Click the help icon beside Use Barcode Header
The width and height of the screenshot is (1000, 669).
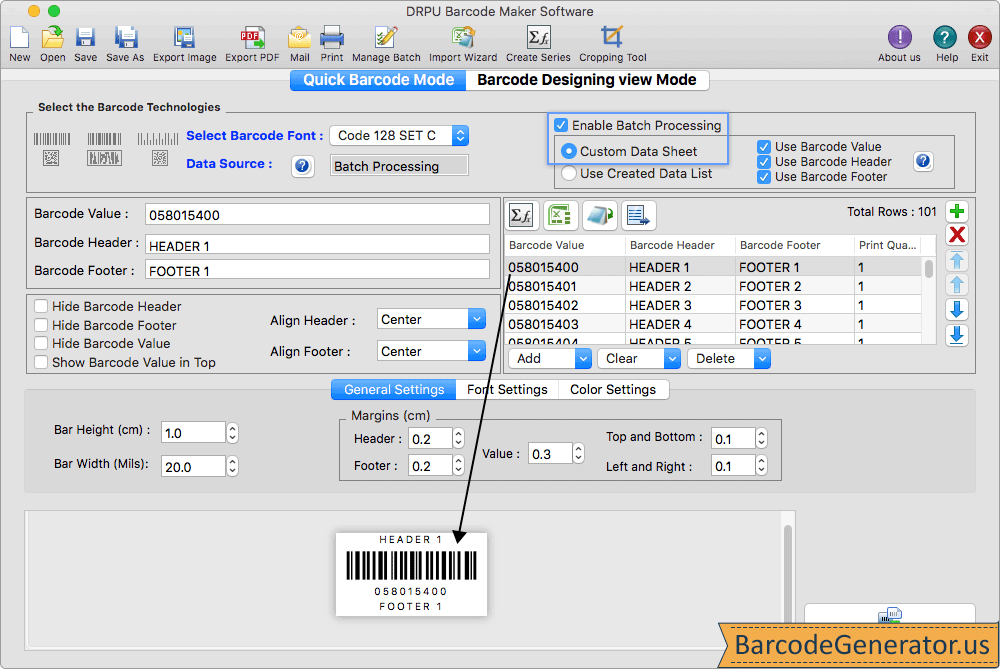coord(923,161)
